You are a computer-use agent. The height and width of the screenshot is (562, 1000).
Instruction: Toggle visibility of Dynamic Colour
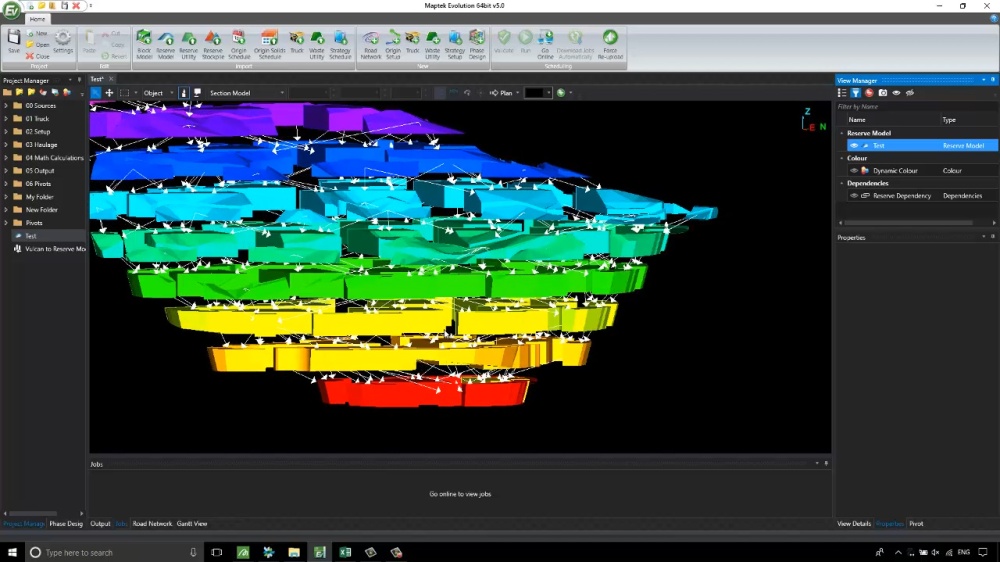tap(854, 171)
